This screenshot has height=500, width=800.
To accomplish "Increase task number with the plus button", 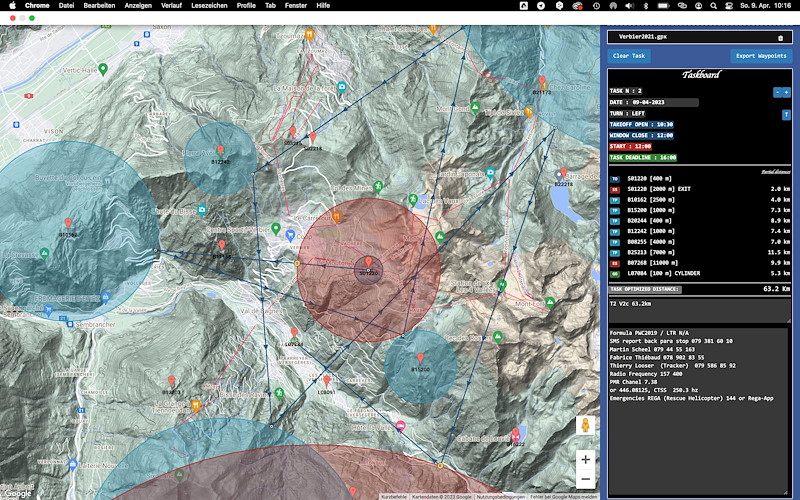I will [x=786, y=92].
